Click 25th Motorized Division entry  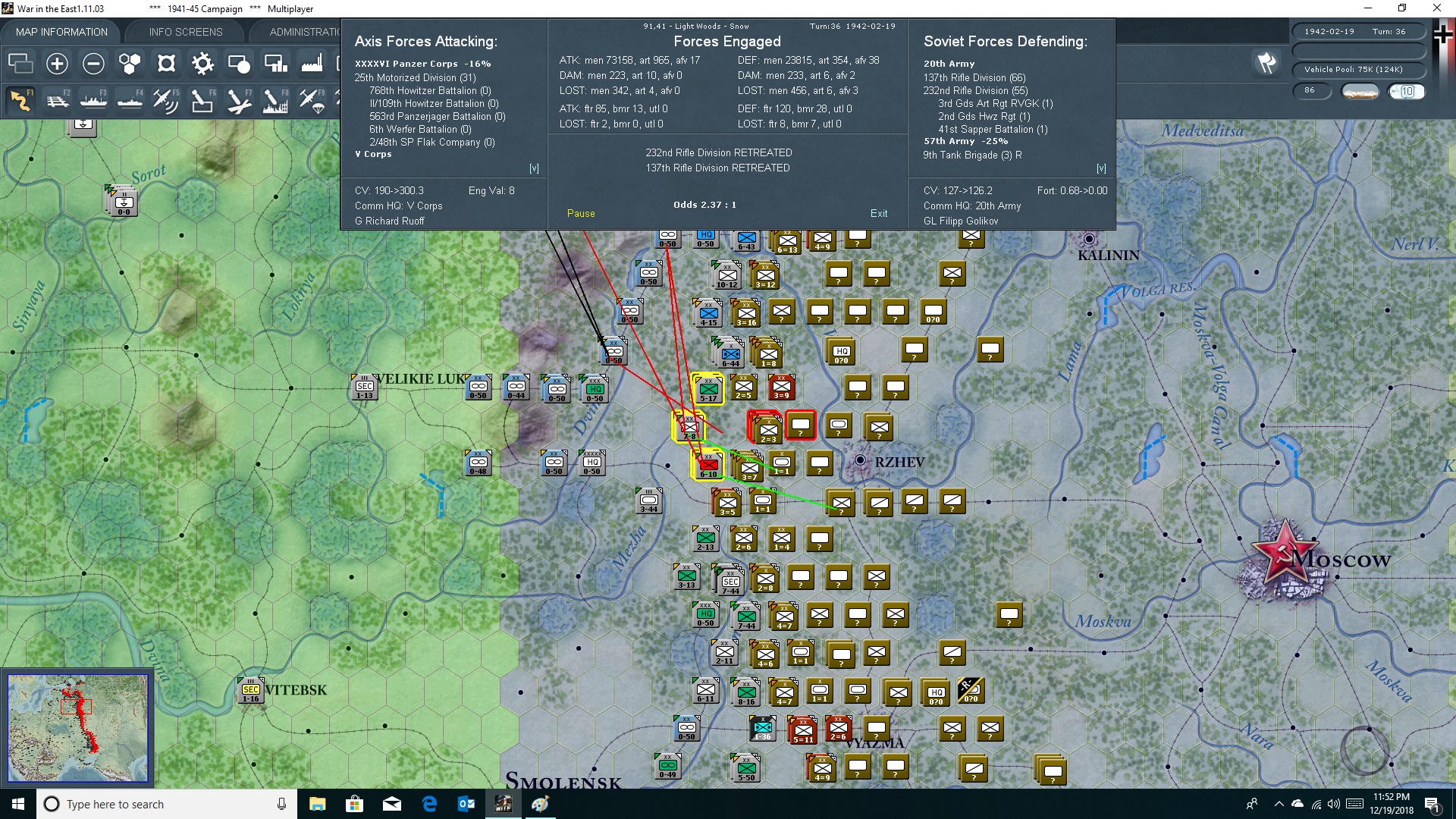pyautogui.click(x=416, y=77)
